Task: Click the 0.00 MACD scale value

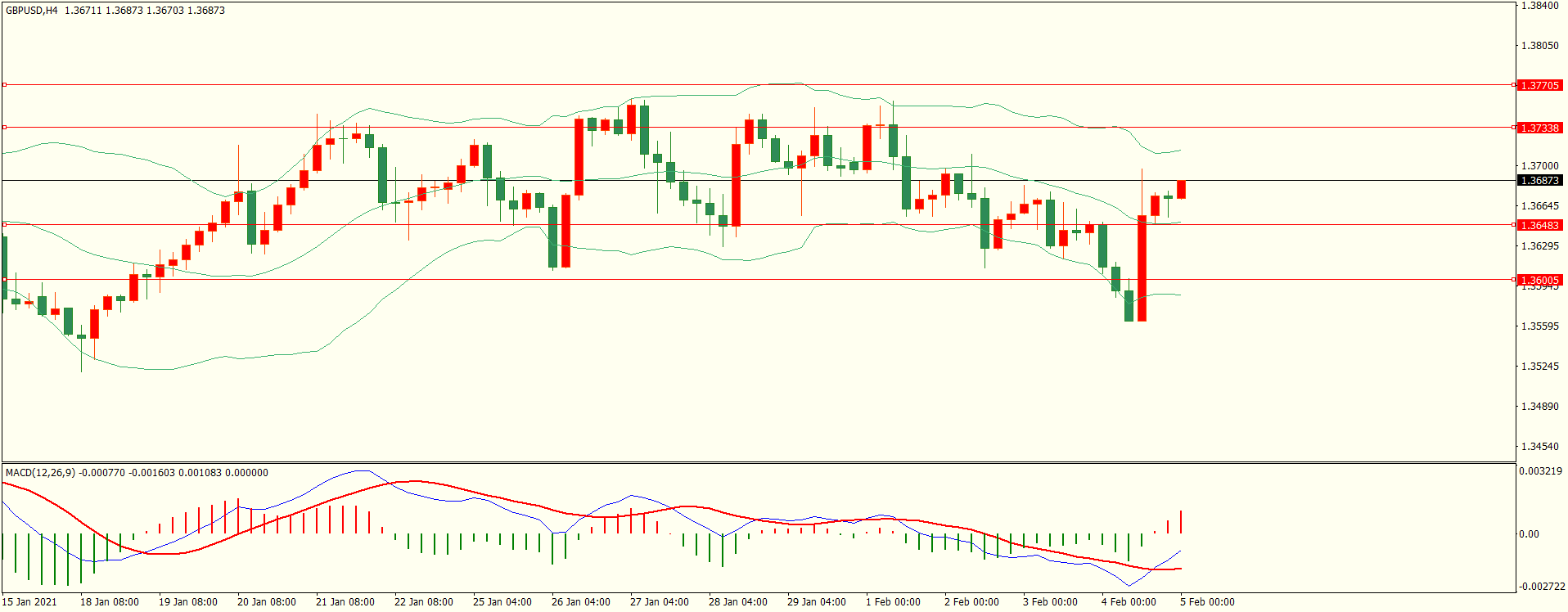Action: pos(1529,534)
